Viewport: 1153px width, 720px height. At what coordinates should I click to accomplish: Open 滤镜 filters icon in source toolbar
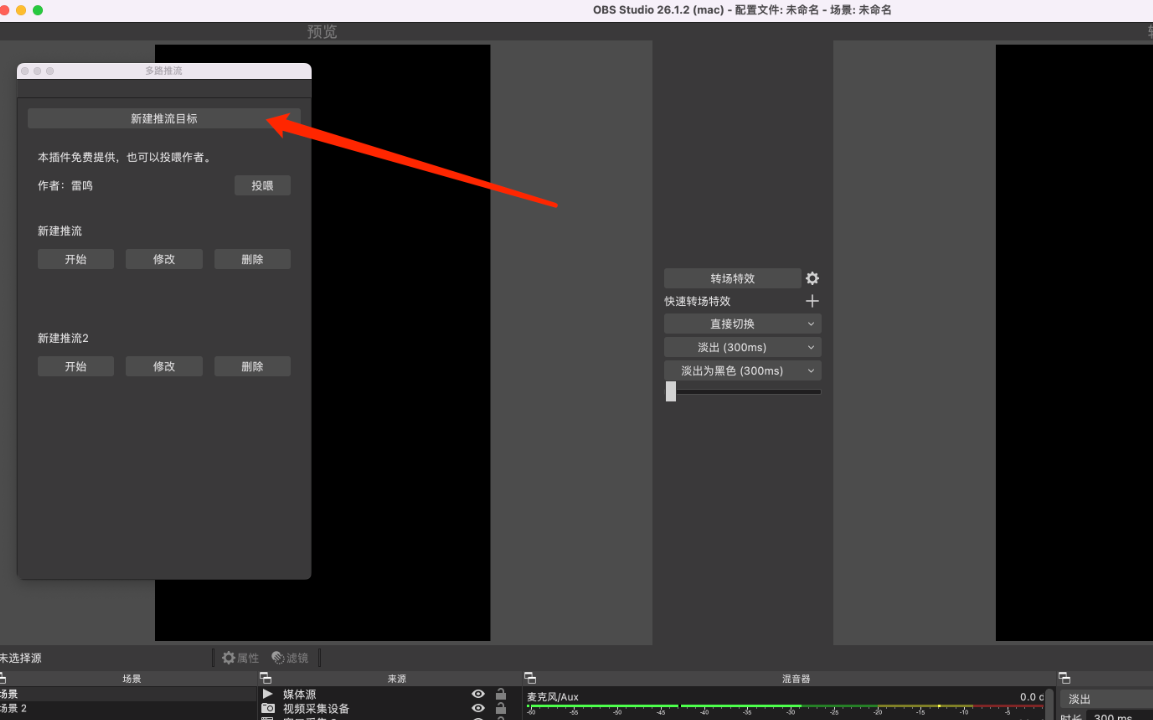278,658
